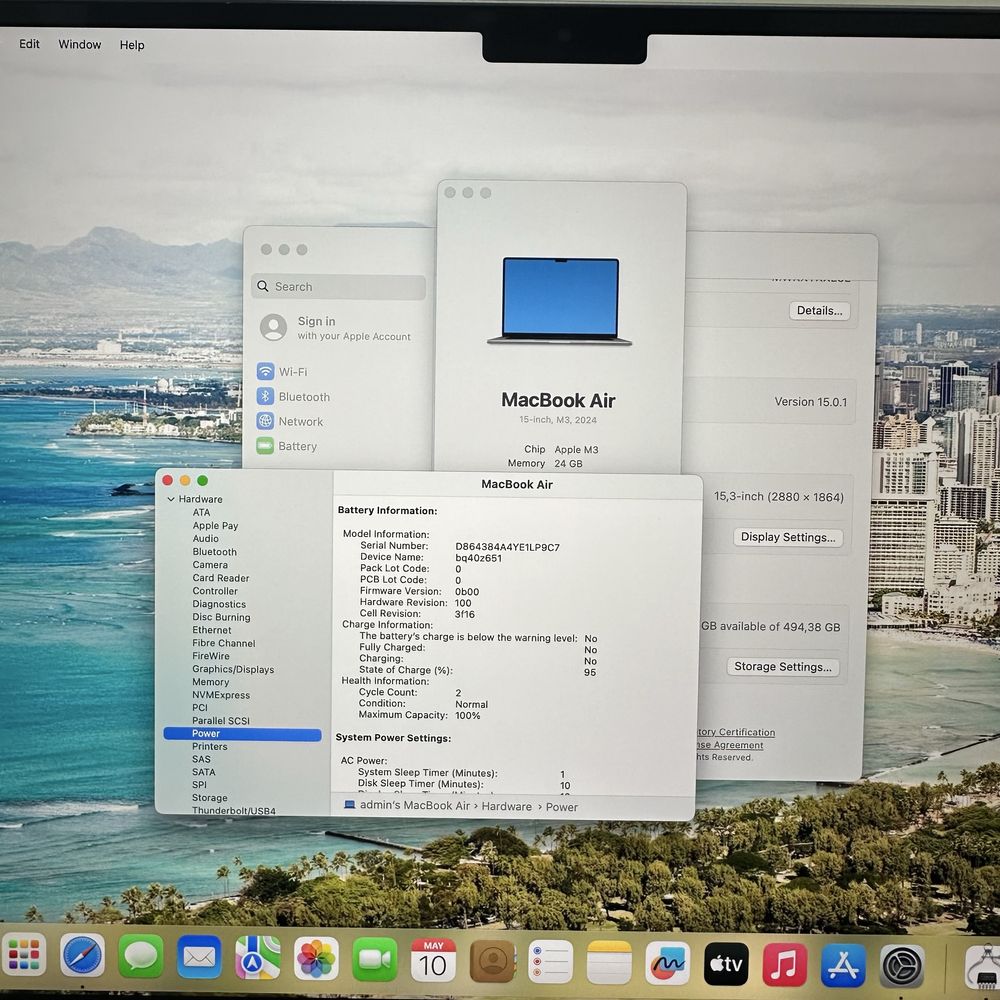This screenshot has width=1000, height=1000.
Task: Sign in with your Apple Account
Action: coord(354,328)
